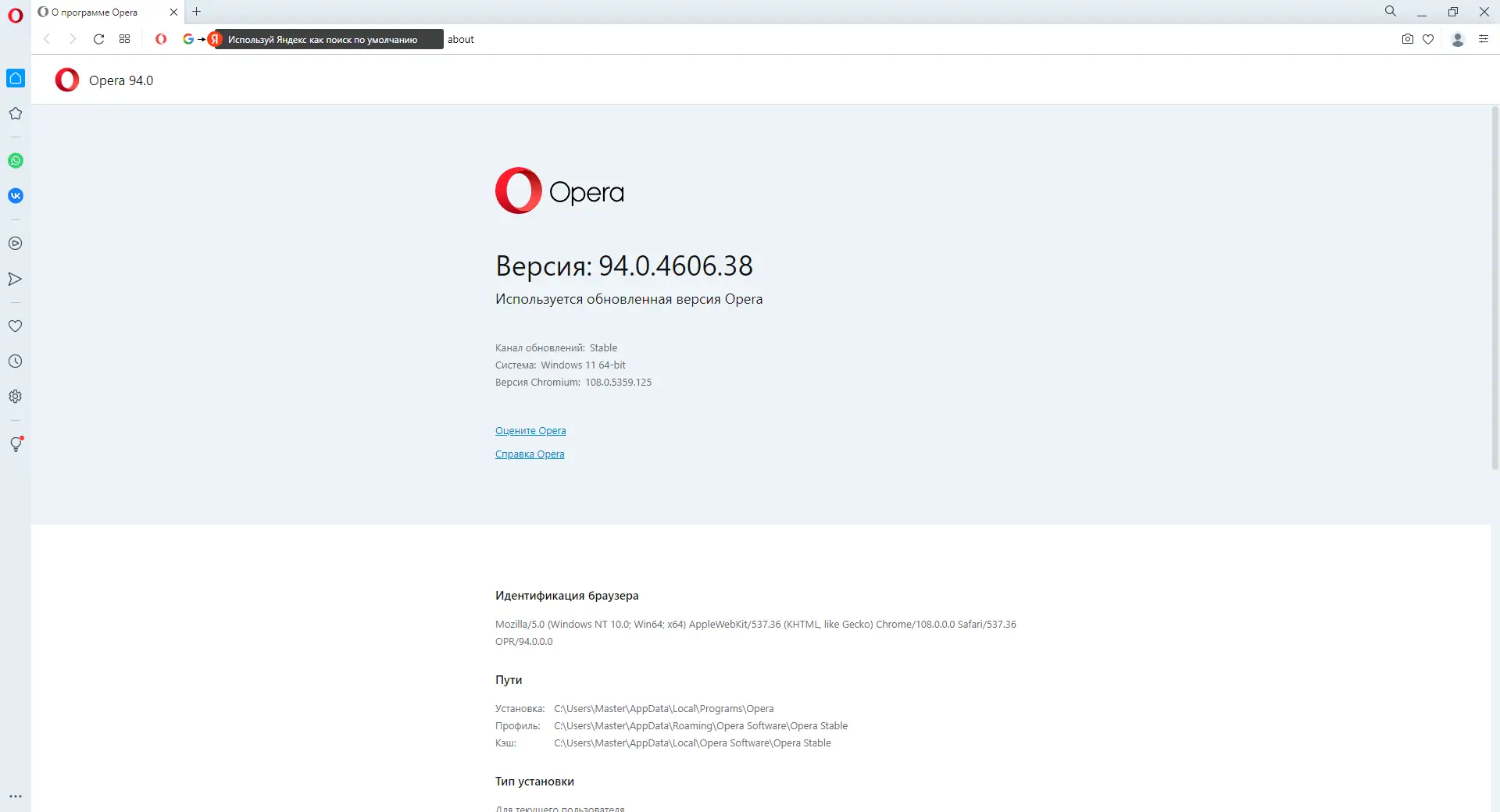Go back with the back arrow
Screen dimensions: 1500x812
coord(47,39)
